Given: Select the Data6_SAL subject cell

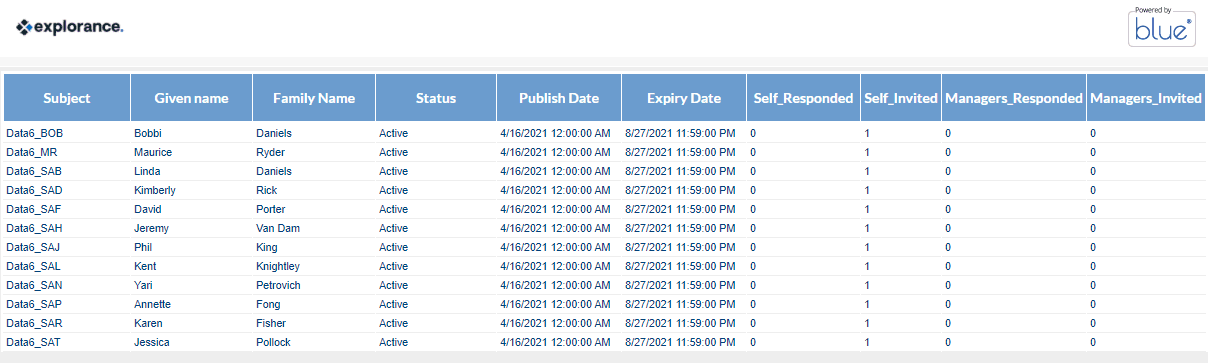Looking at the screenshot, I should click(x=34, y=266).
